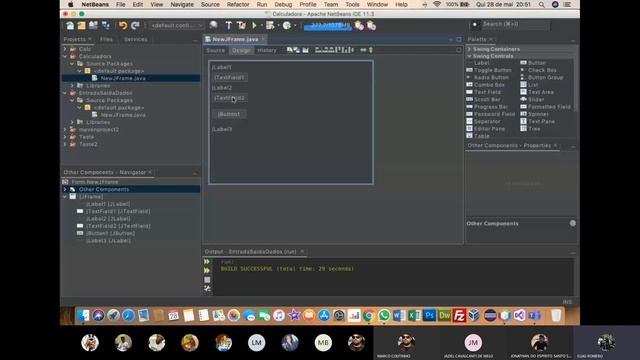Expand the Teste2 project node
The height and width of the screenshot is (360, 640).
[x=65, y=144]
